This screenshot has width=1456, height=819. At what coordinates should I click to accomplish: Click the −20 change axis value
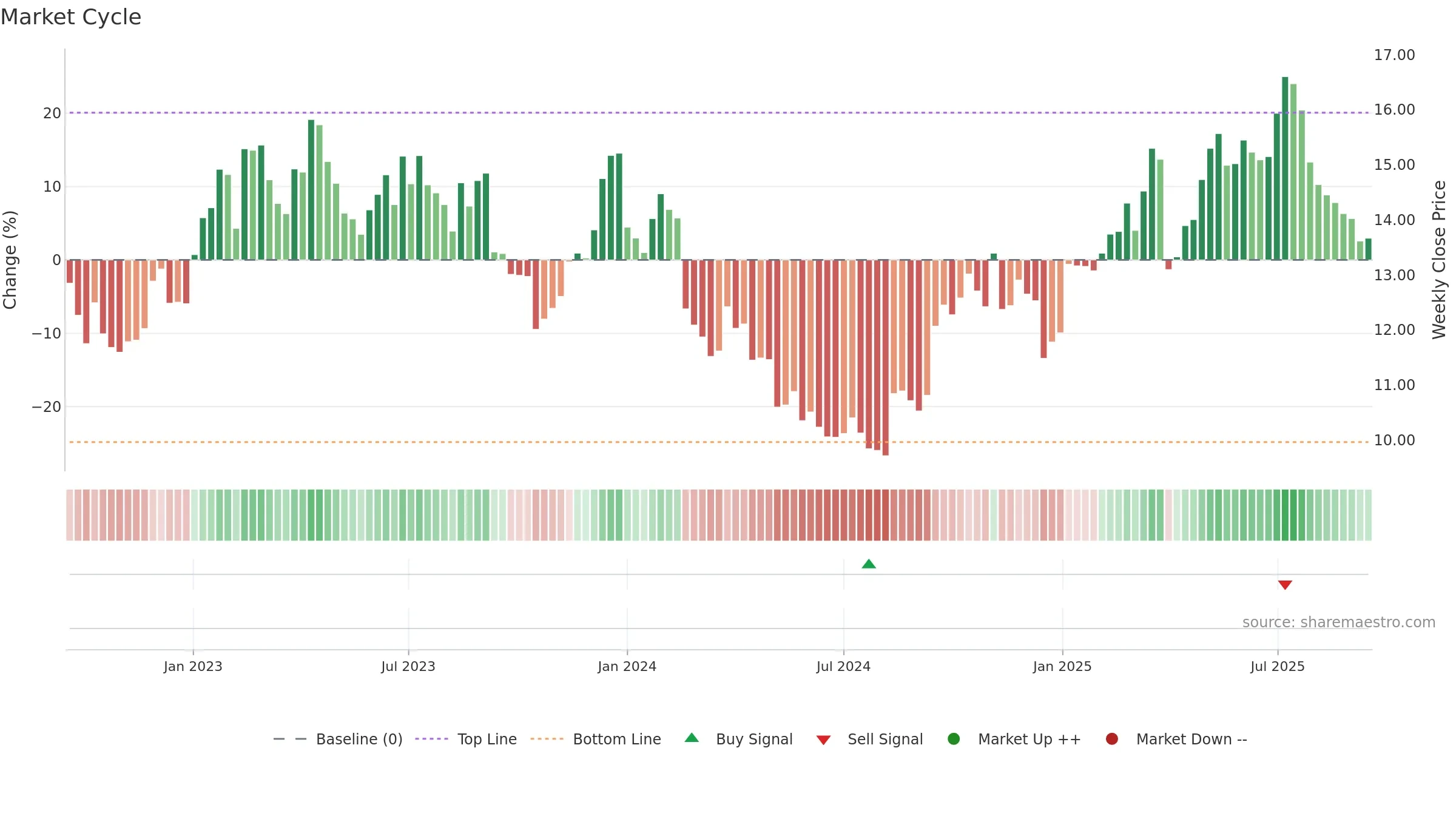(x=47, y=406)
